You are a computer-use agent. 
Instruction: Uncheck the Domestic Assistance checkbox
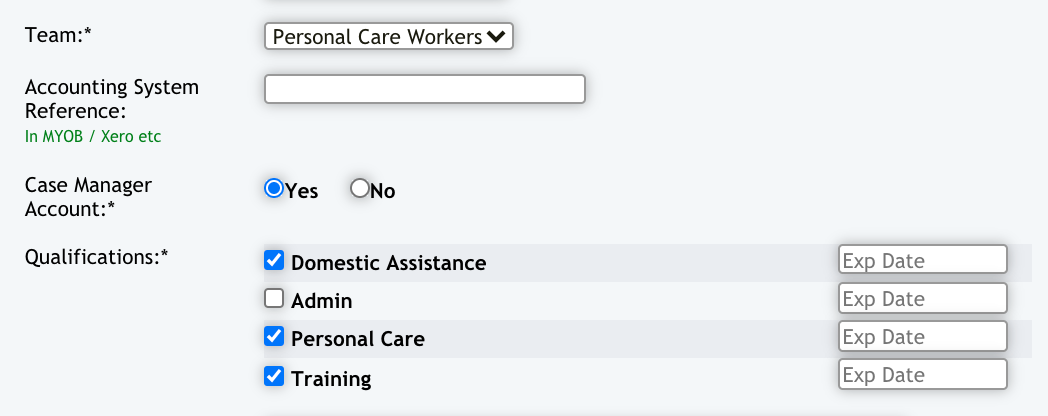coord(273,261)
